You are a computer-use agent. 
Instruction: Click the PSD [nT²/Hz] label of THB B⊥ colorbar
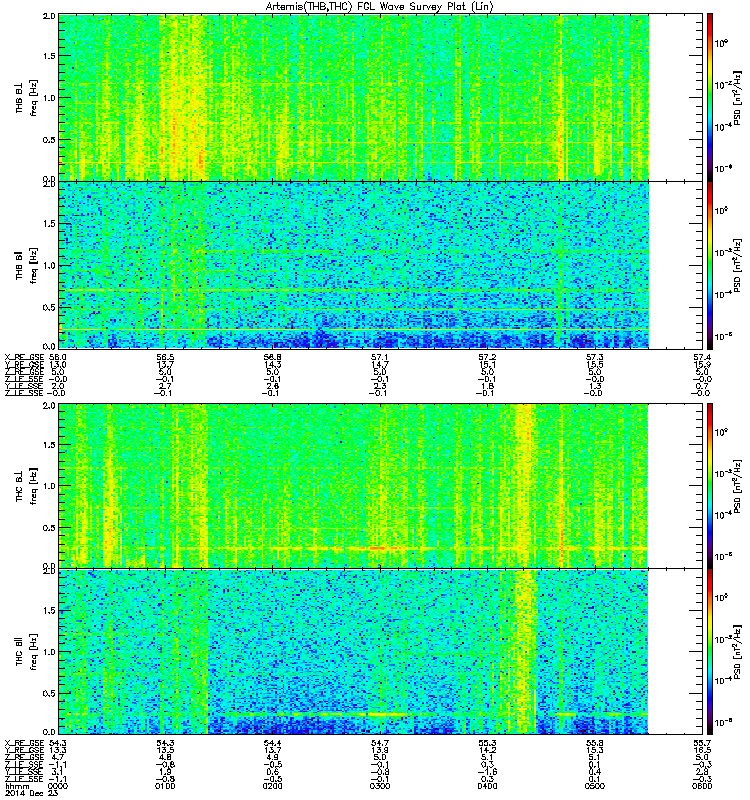coord(737,97)
